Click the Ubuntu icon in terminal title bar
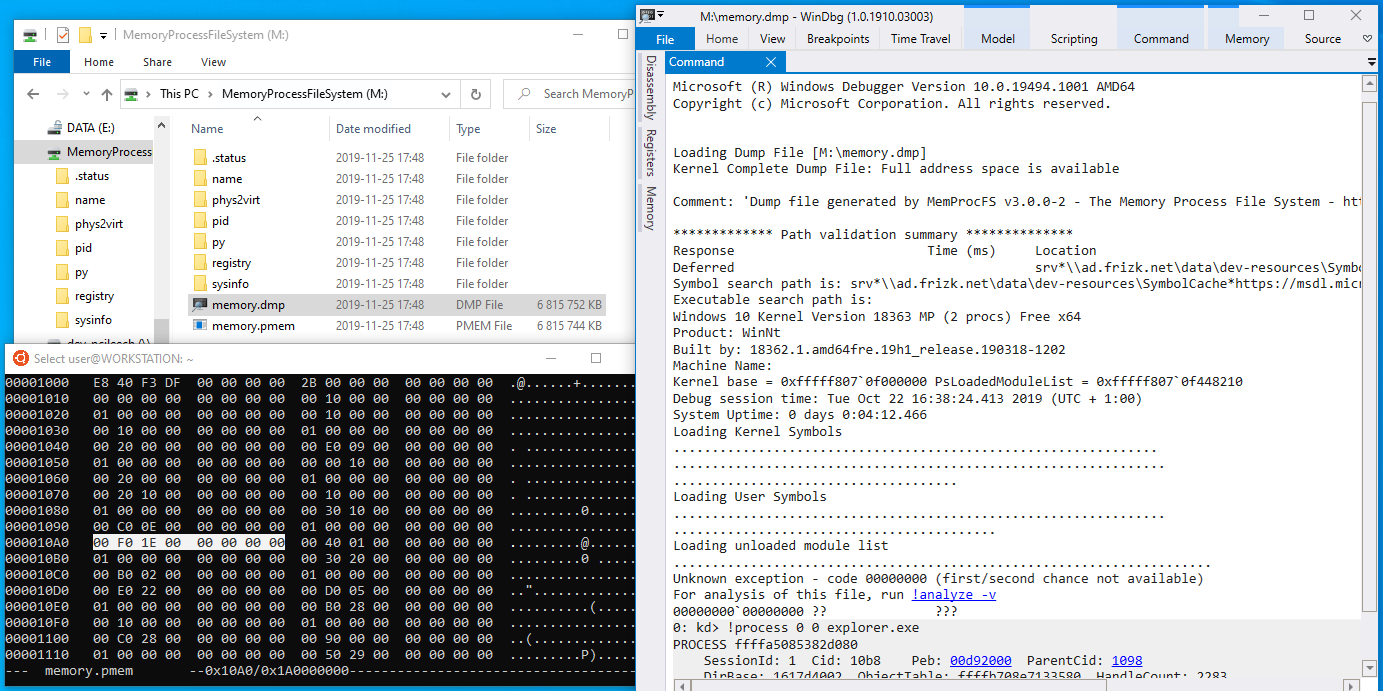Viewport: 1383px width, 691px height. (x=19, y=358)
